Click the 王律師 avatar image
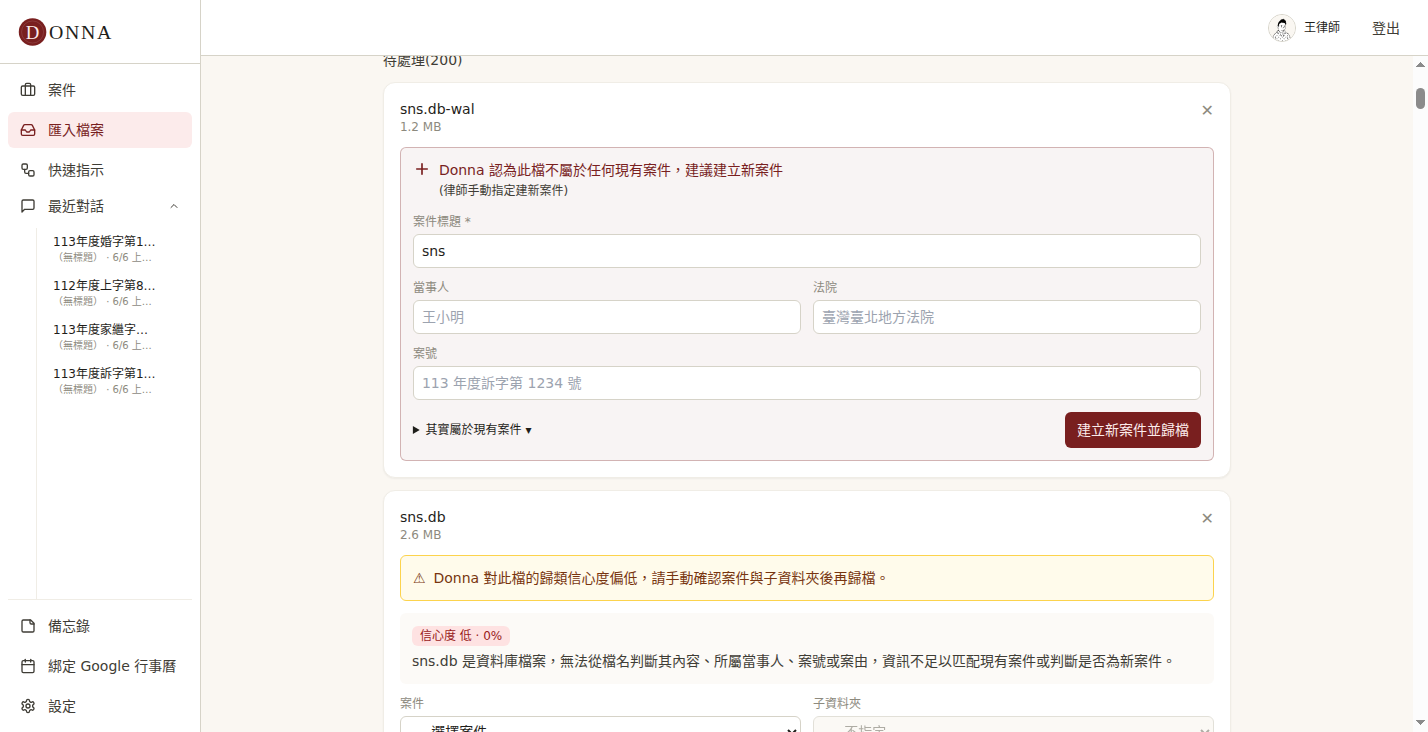Screen dimensions: 1428x732 [1282, 28]
